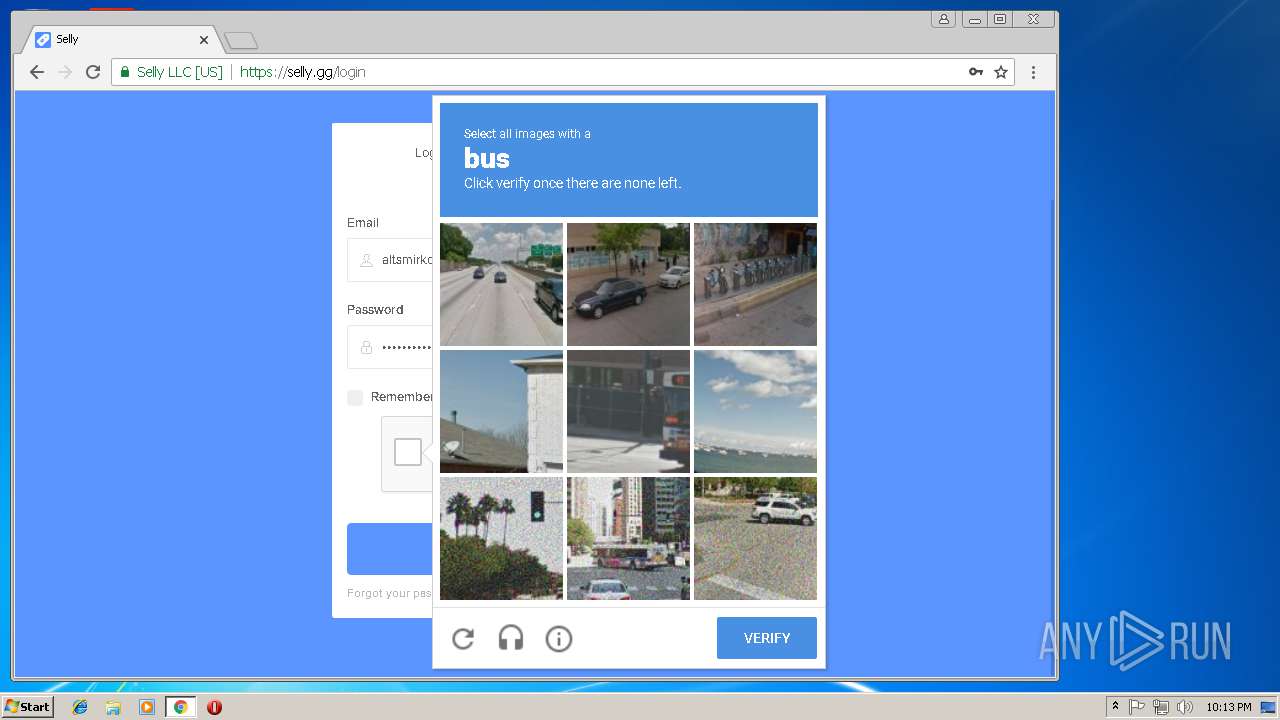
Task: Click the Chrome taskbar icon
Action: click(180, 707)
